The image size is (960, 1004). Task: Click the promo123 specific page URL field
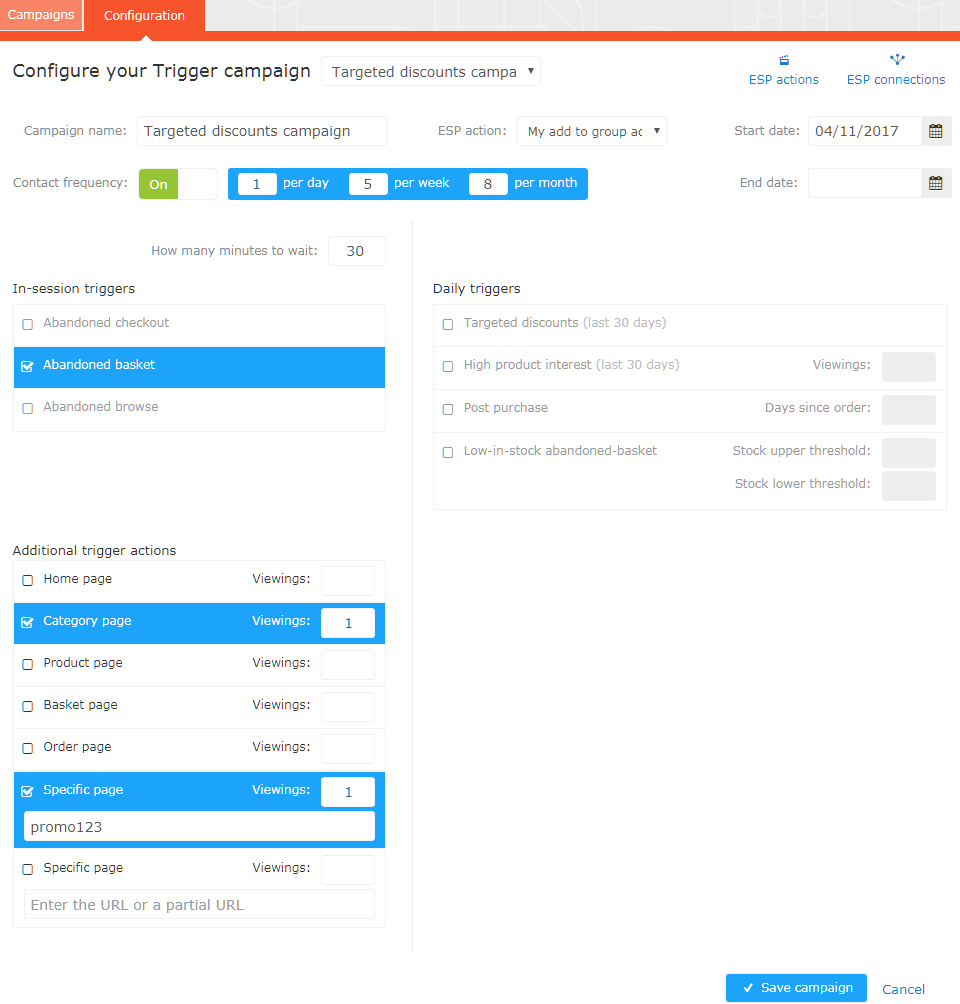198,826
